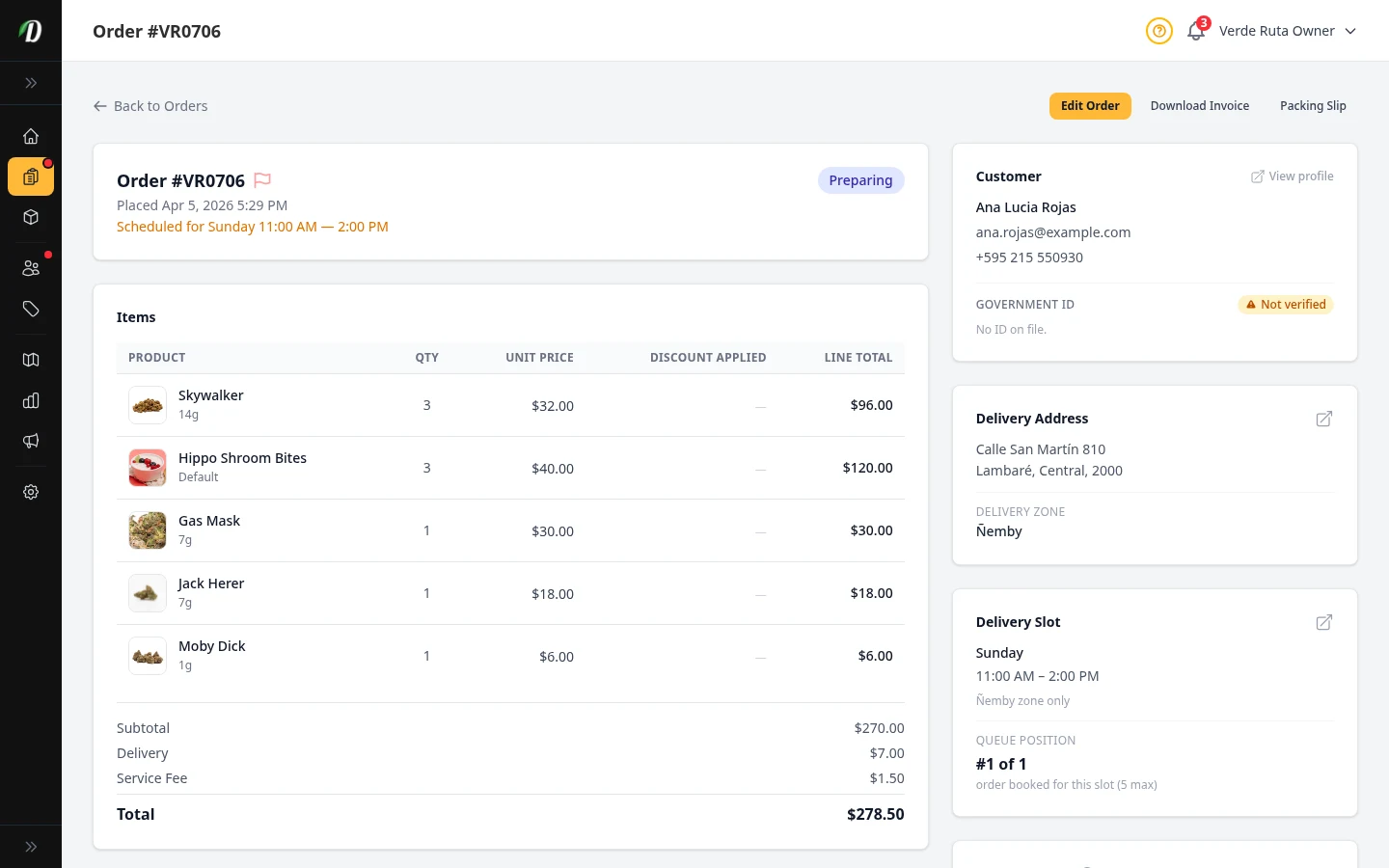Open Customers icon with red notification dot

(x=31, y=267)
